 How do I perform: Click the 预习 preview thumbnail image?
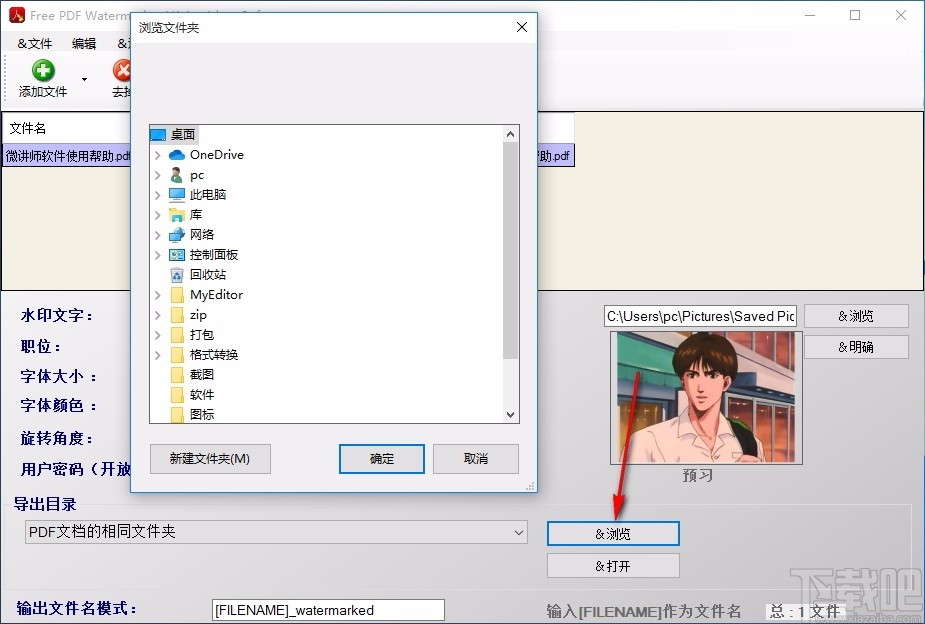click(704, 396)
